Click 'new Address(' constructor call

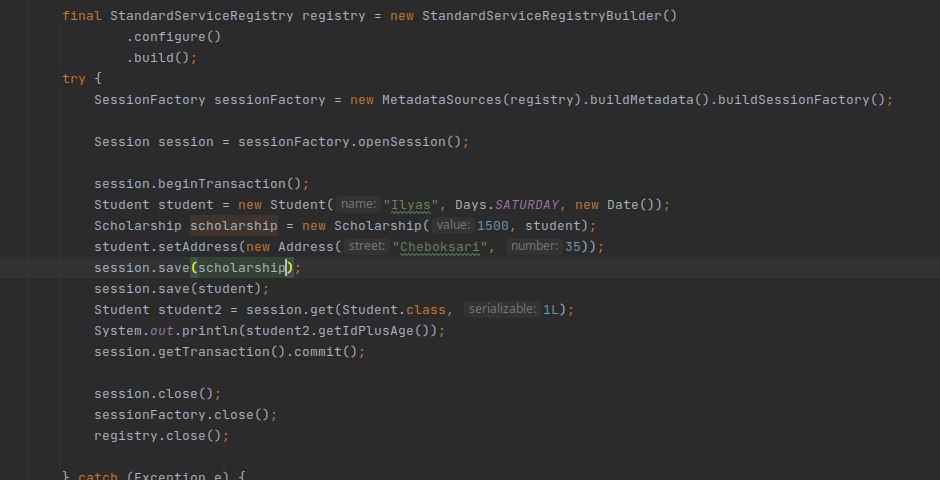coord(294,246)
